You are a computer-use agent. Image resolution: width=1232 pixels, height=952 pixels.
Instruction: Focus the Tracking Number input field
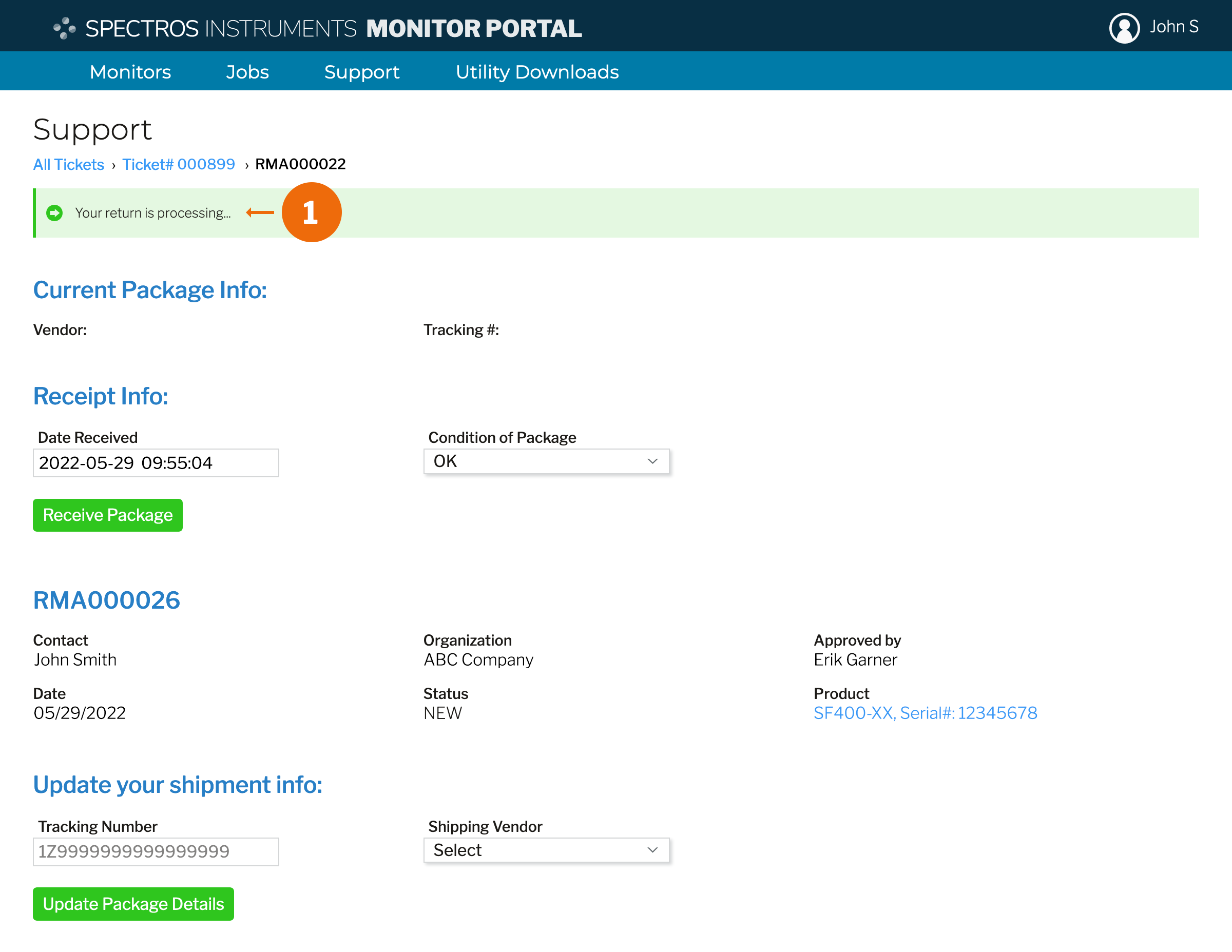156,851
